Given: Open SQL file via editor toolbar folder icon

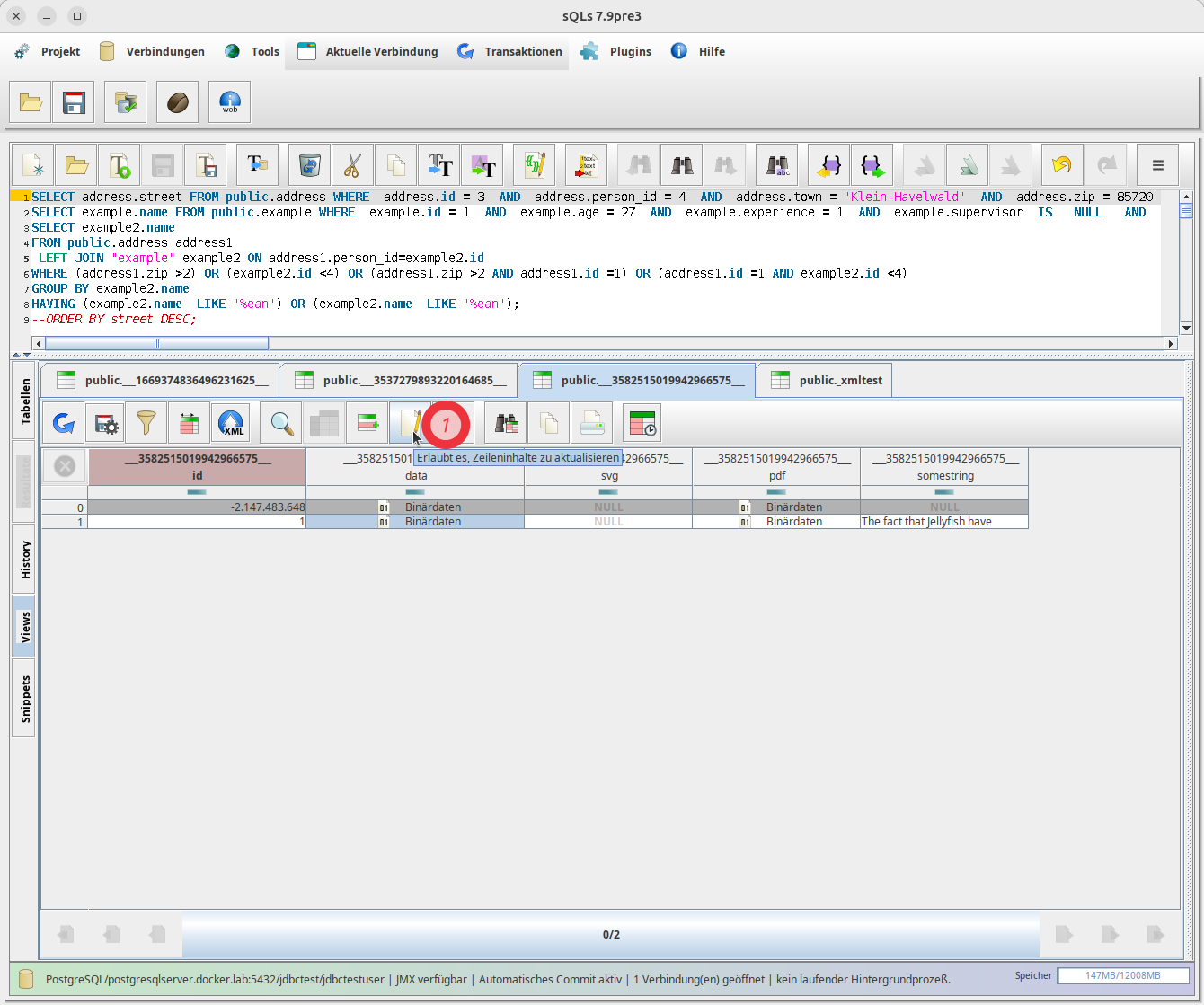Looking at the screenshot, I should click(76, 165).
